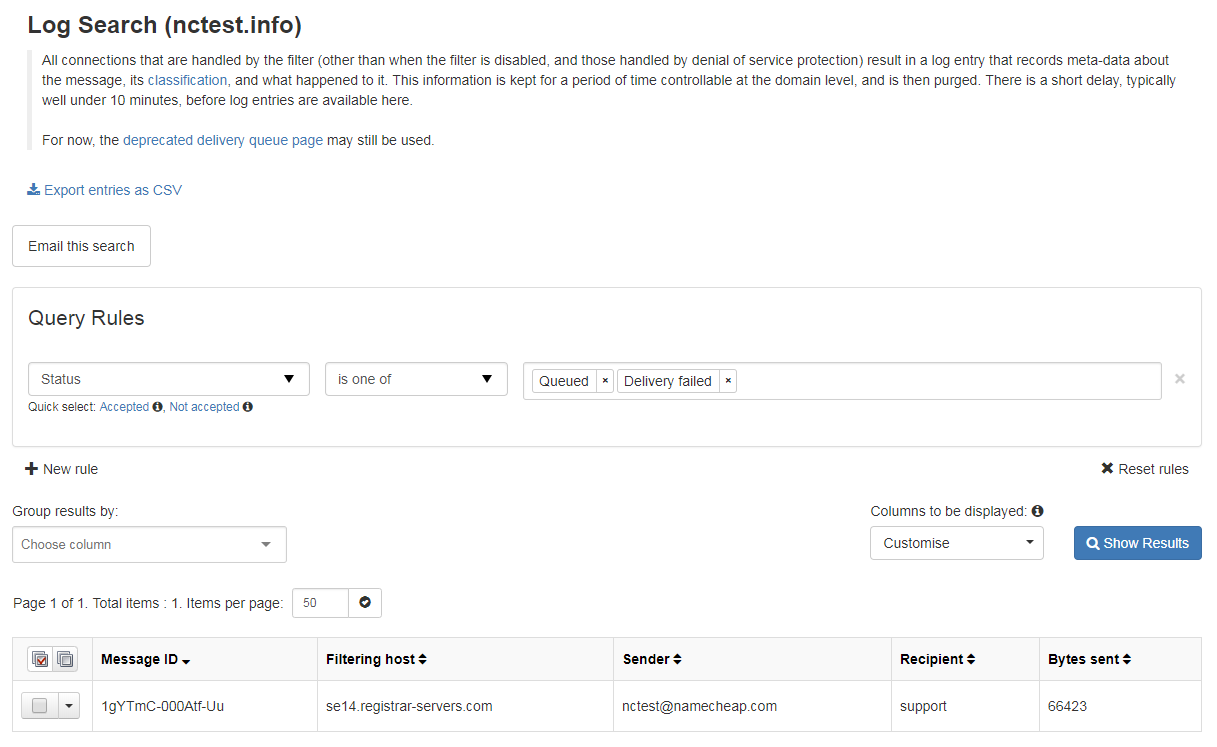This screenshot has width=1217, height=747.
Task: Click Reset rules
Action: [1145, 469]
